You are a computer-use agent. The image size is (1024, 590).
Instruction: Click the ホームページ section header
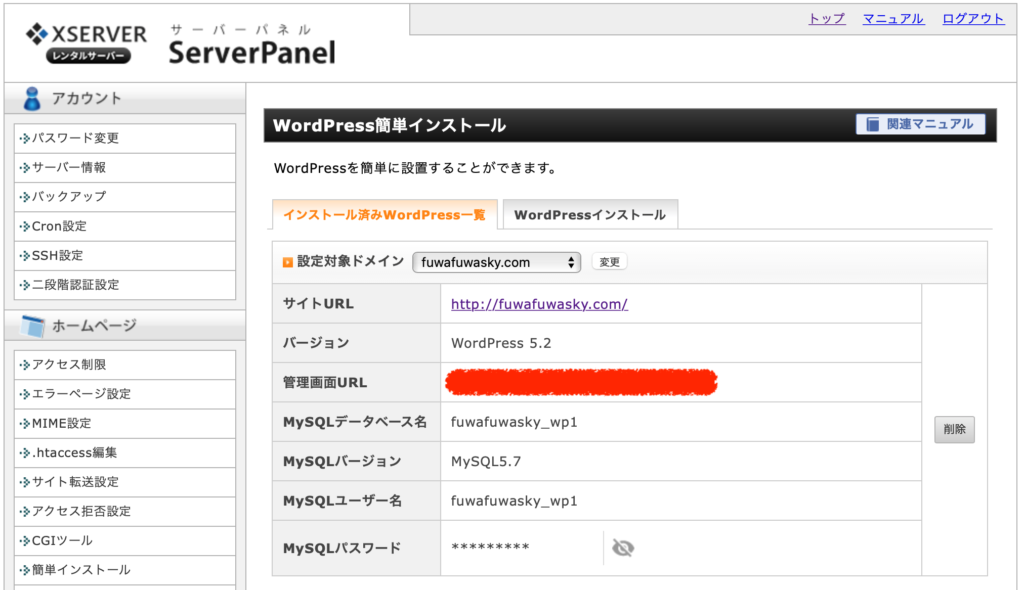point(125,325)
